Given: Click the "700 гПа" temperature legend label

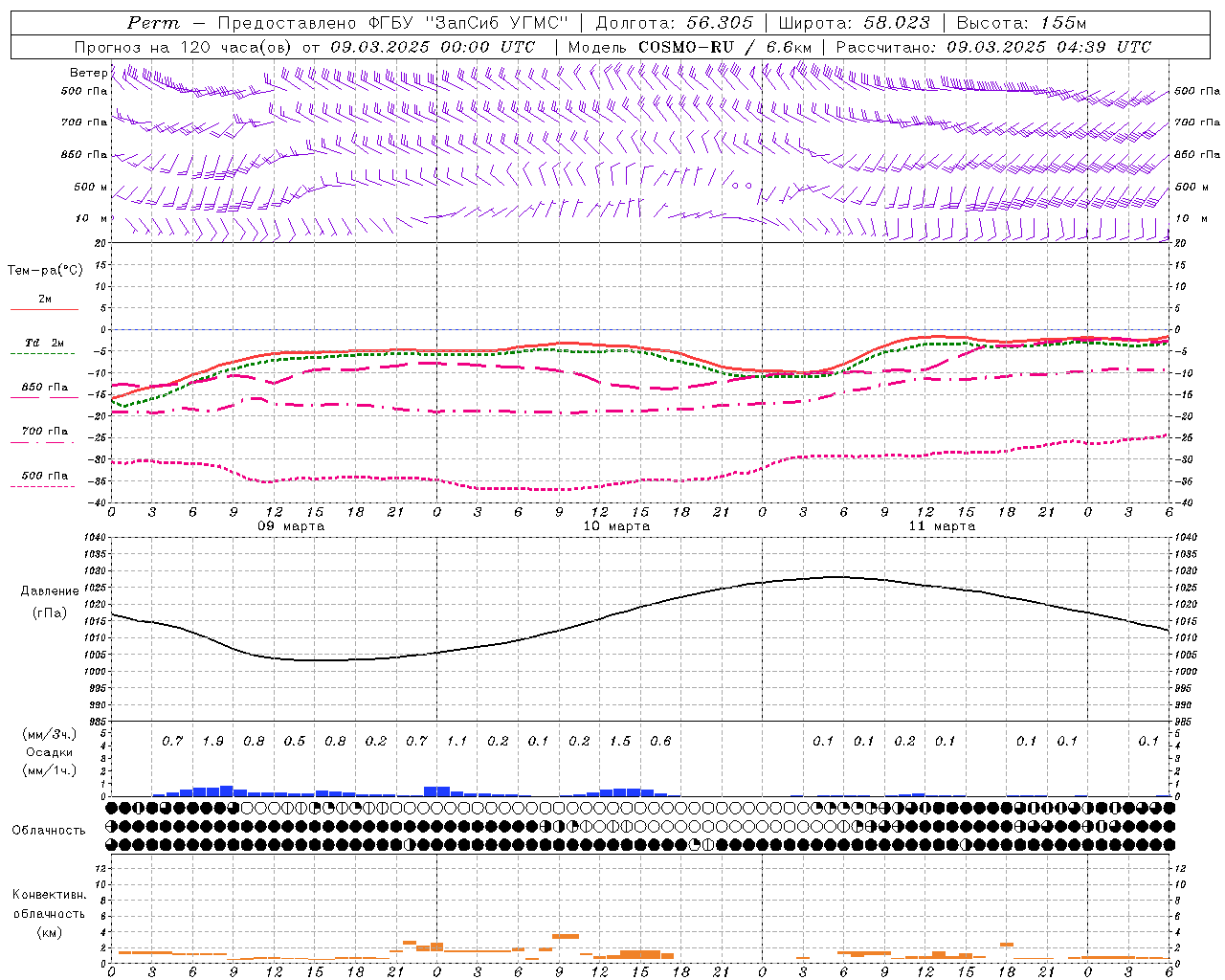Looking at the screenshot, I should point(45,431).
